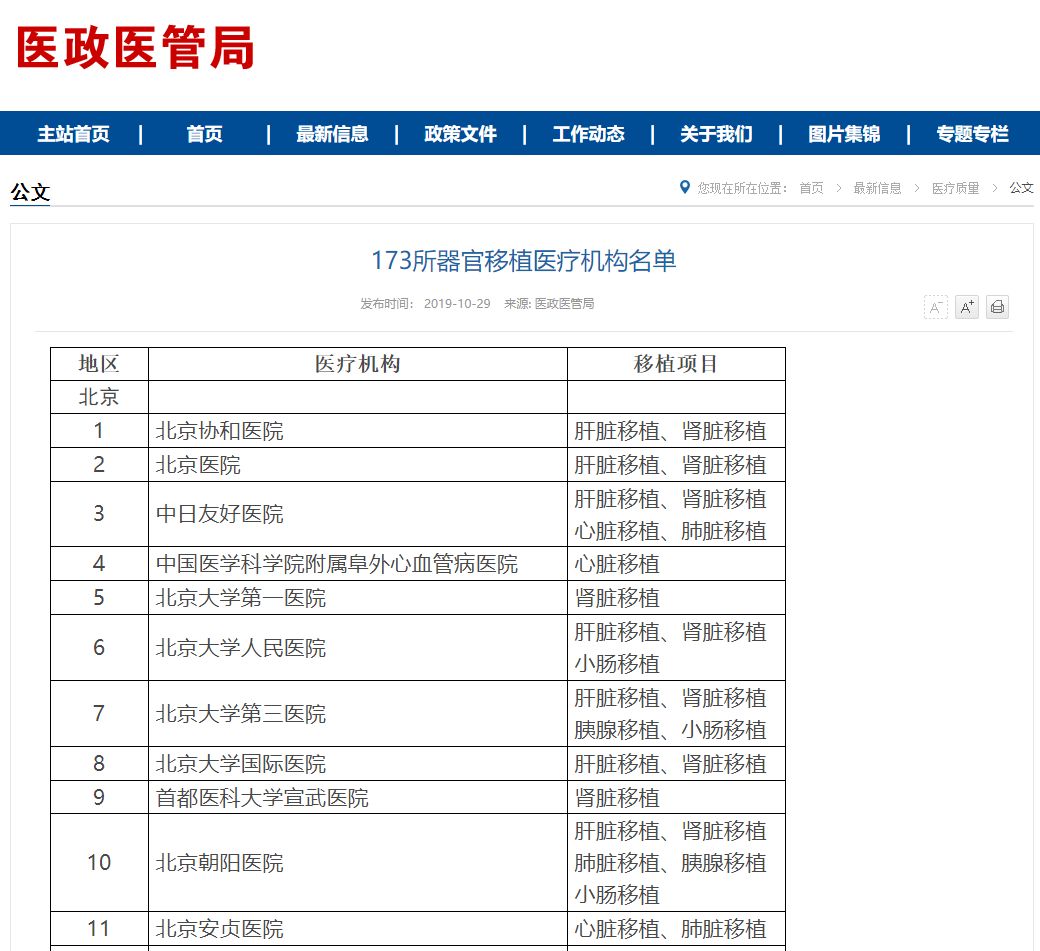Open 图片集锦 navigation item
1040x951 pixels.
[x=844, y=134]
